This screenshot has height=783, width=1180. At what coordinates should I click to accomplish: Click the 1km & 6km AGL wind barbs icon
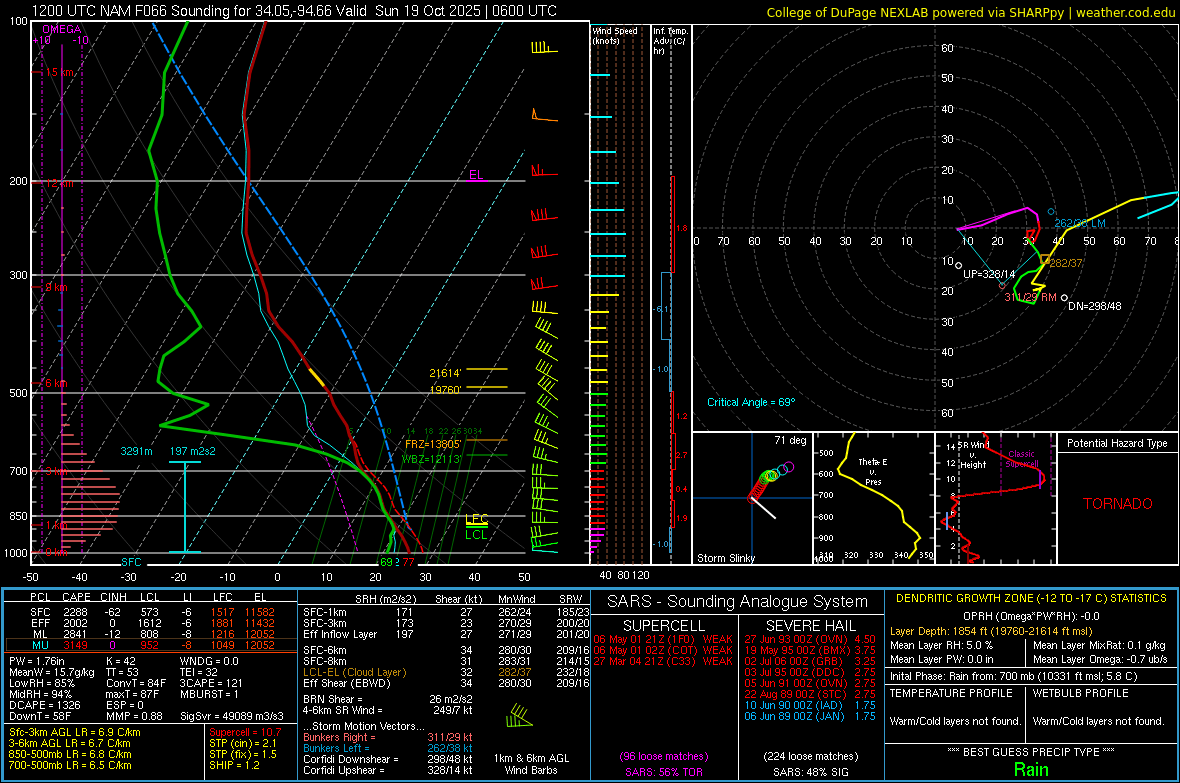pyautogui.click(x=519, y=716)
